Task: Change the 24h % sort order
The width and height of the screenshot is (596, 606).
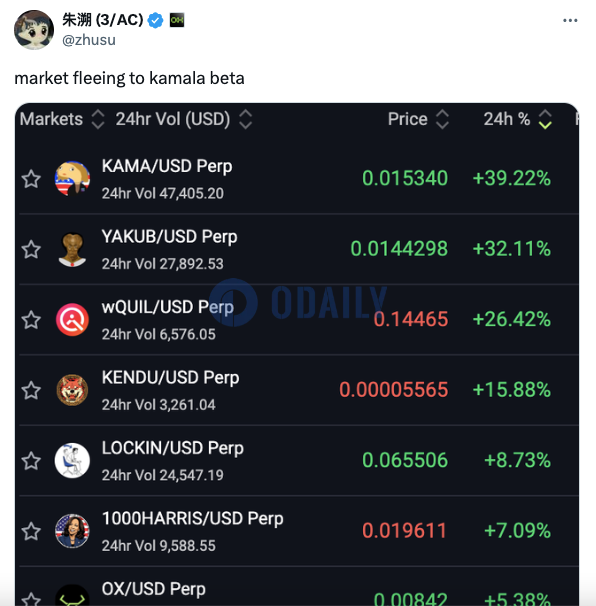Action: 545,119
